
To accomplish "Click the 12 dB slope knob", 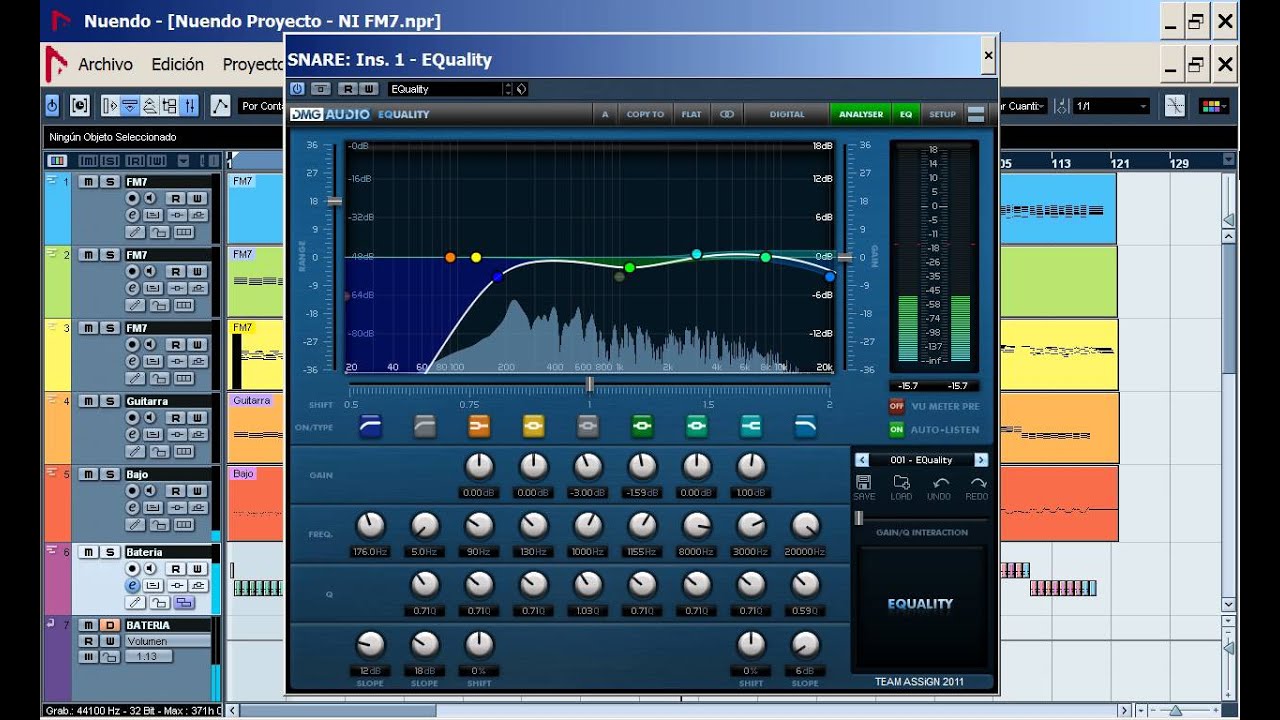I will click(x=370, y=645).
